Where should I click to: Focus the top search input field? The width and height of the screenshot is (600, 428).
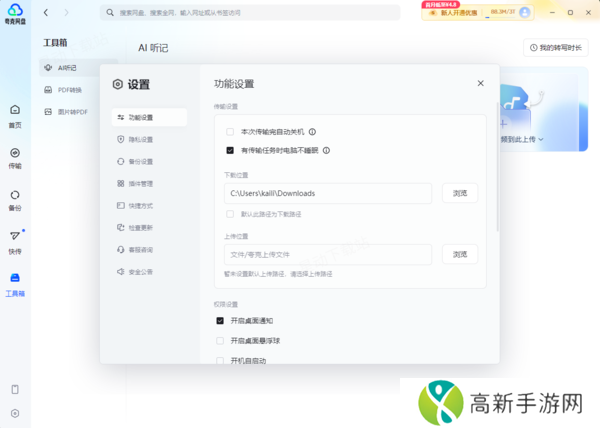click(250, 13)
